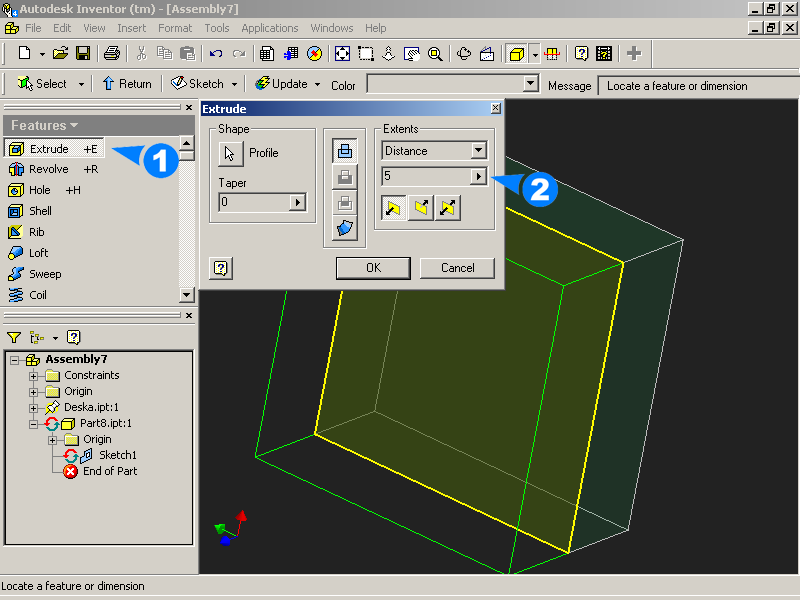This screenshot has width=800, height=600.
Task: Click the Select button
Action: (x=42, y=84)
